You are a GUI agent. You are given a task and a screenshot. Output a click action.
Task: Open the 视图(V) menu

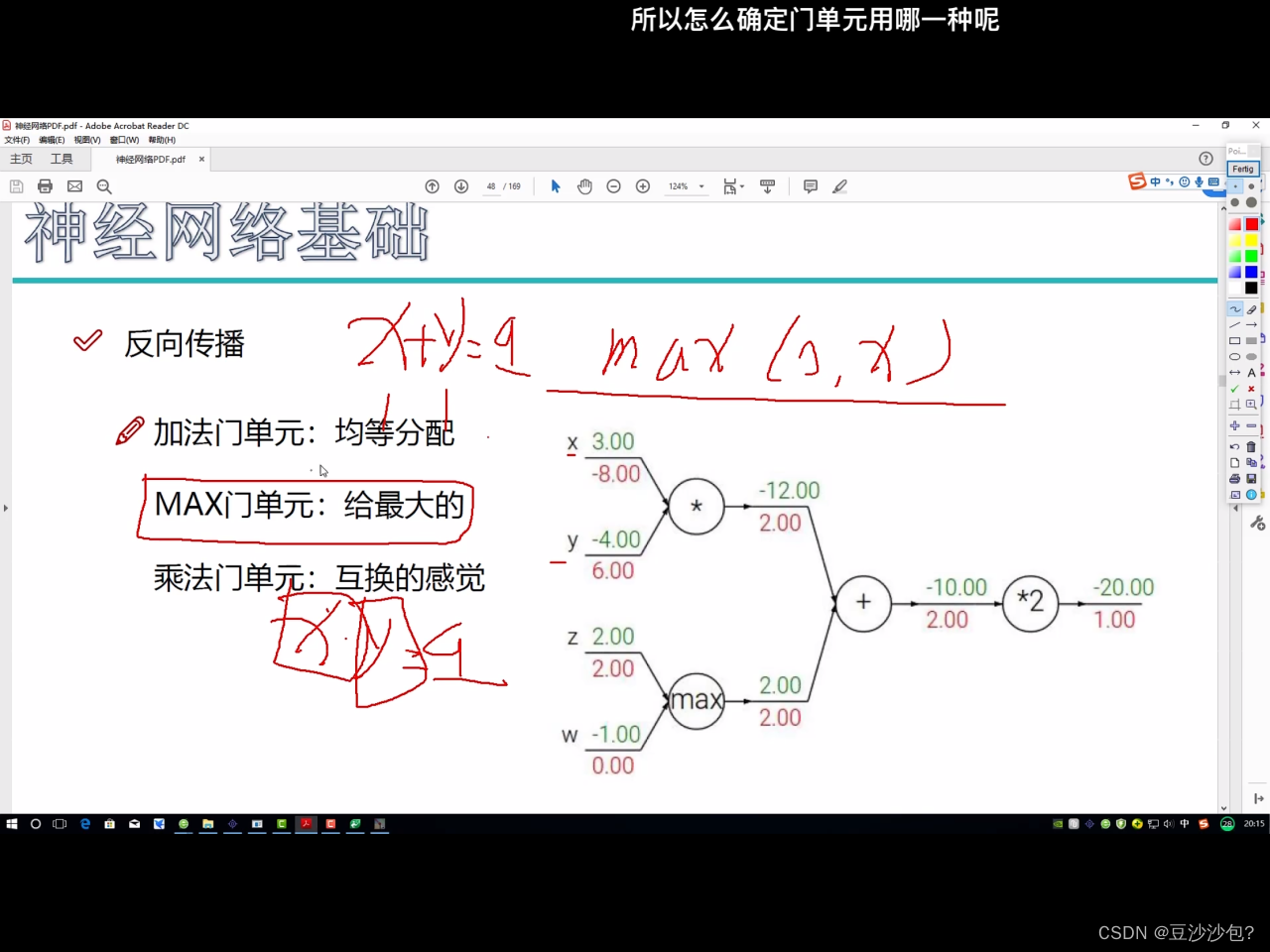[x=87, y=140]
